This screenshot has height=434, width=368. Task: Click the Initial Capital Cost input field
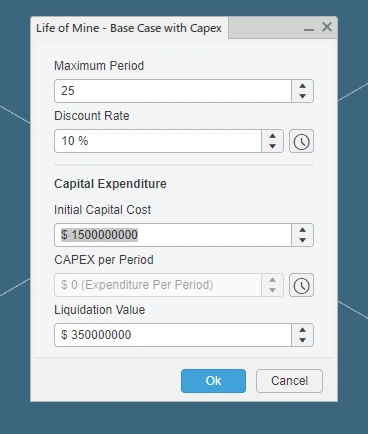[173, 235]
